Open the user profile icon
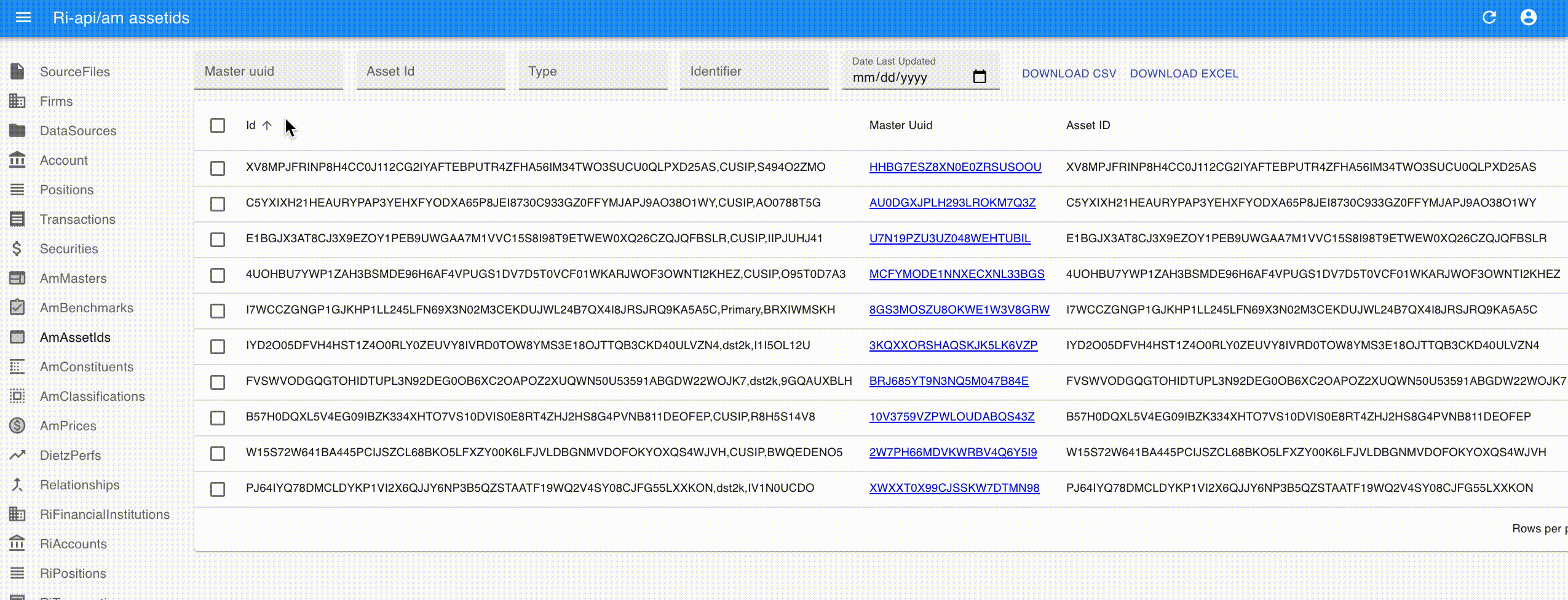The image size is (1568, 600). coord(1529,17)
